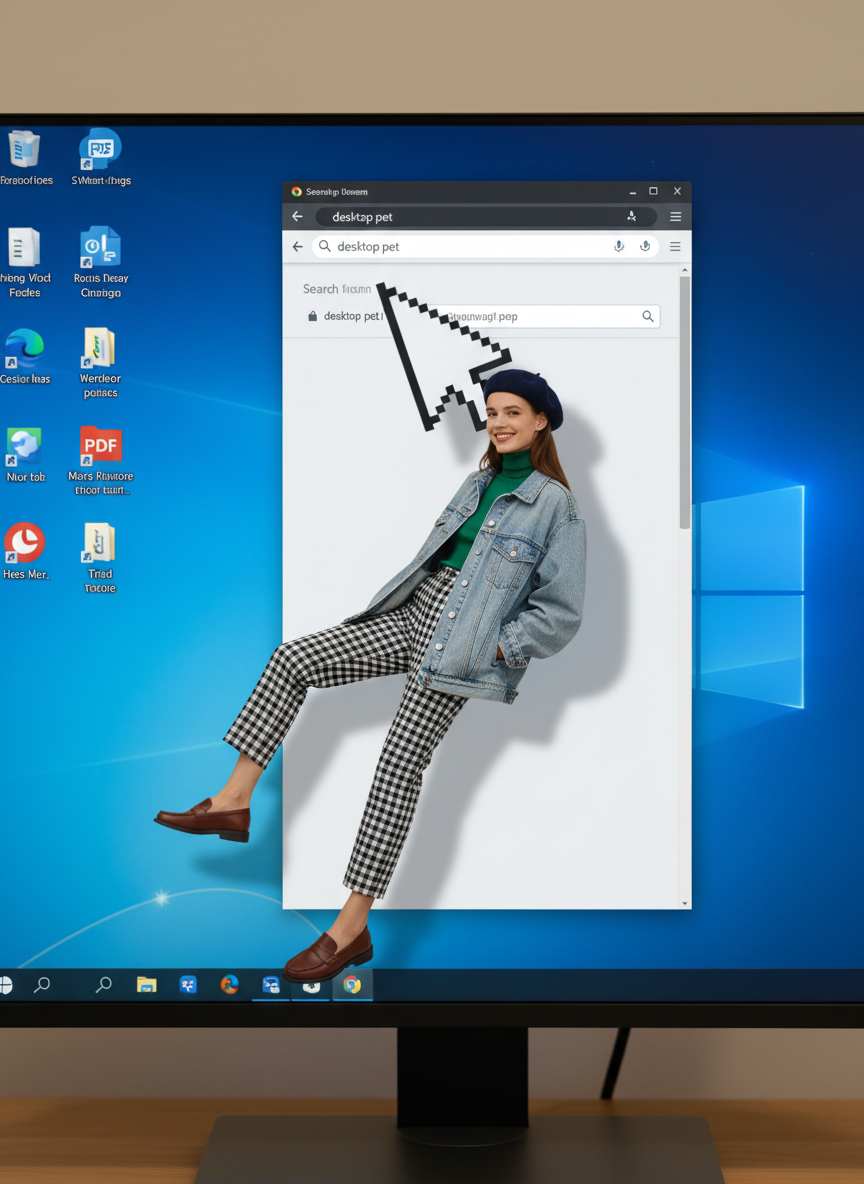Open File Explorer from the taskbar

click(x=147, y=985)
